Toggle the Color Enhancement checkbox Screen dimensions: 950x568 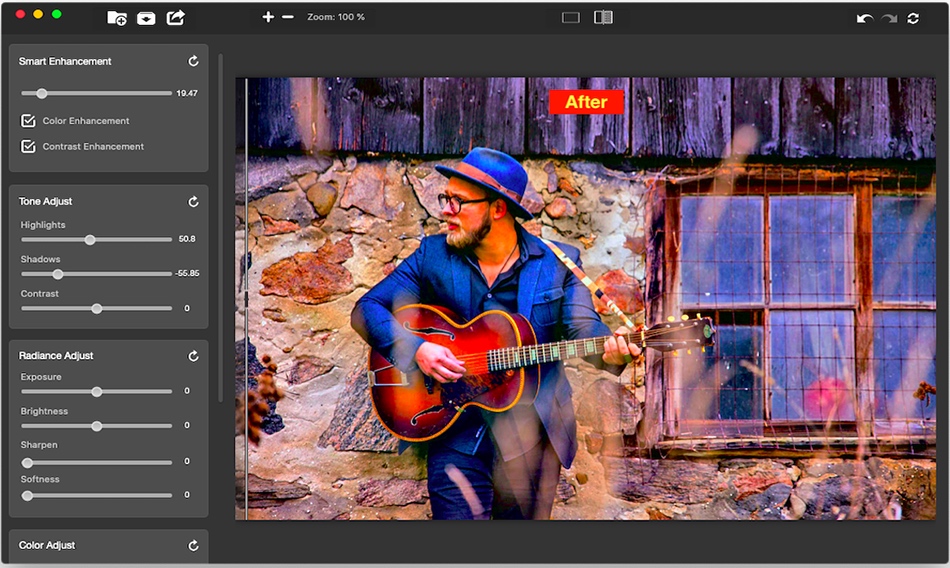click(x=28, y=121)
